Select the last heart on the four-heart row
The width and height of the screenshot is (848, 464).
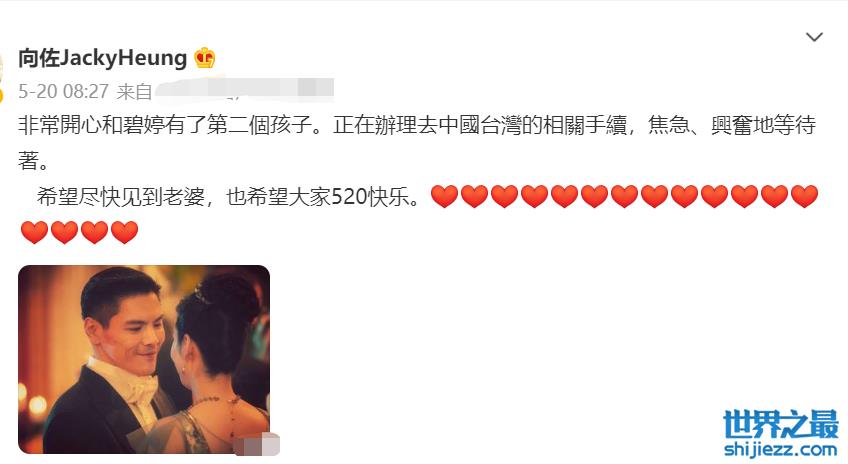[x=124, y=232]
